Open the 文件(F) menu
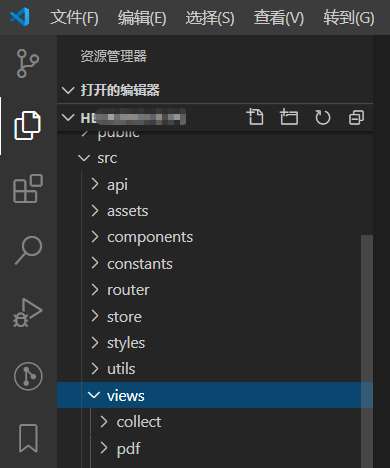 (74, 17)
